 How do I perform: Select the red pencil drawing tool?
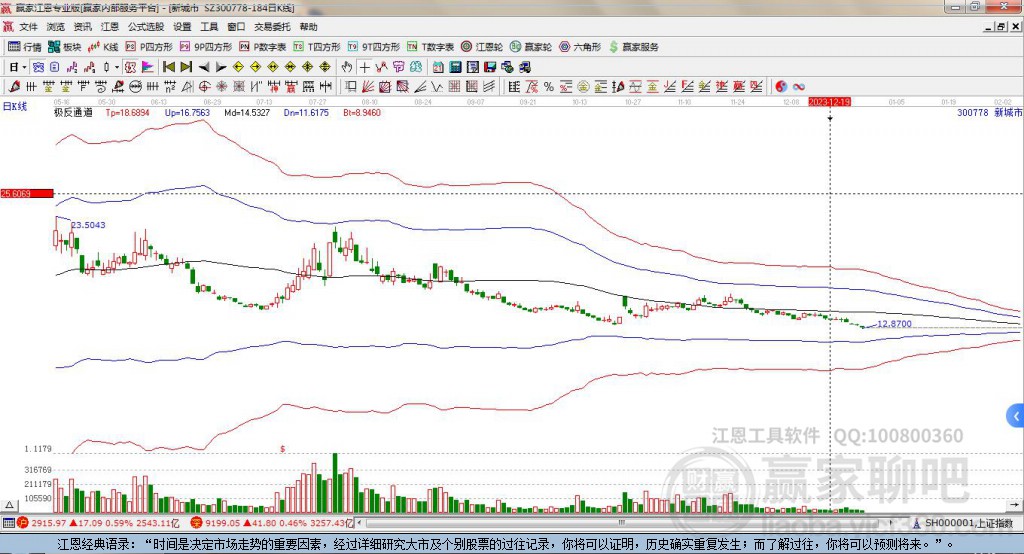14,87
